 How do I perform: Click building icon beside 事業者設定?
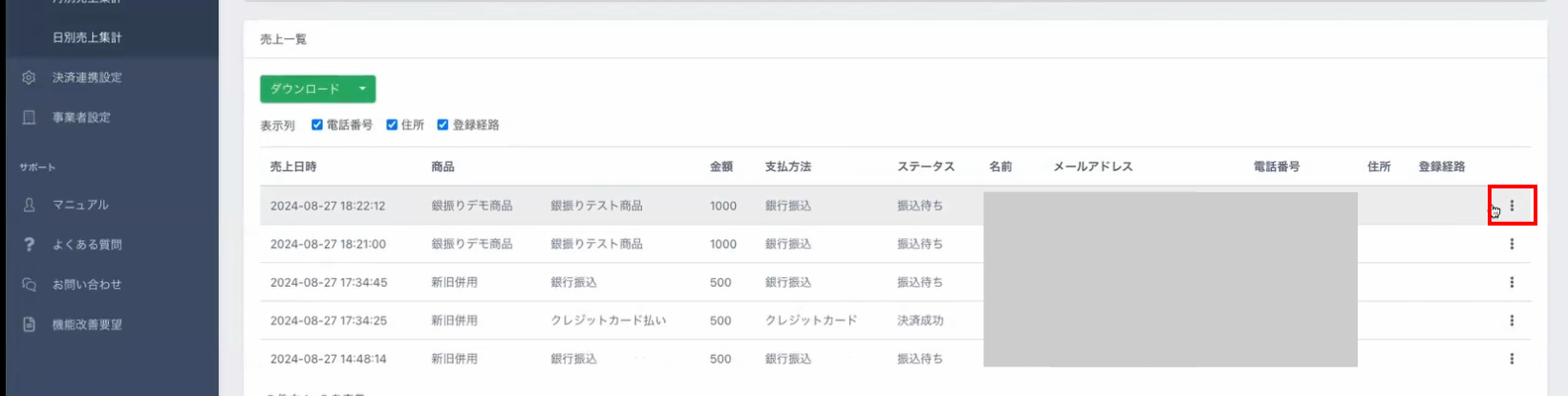[29, 118]
